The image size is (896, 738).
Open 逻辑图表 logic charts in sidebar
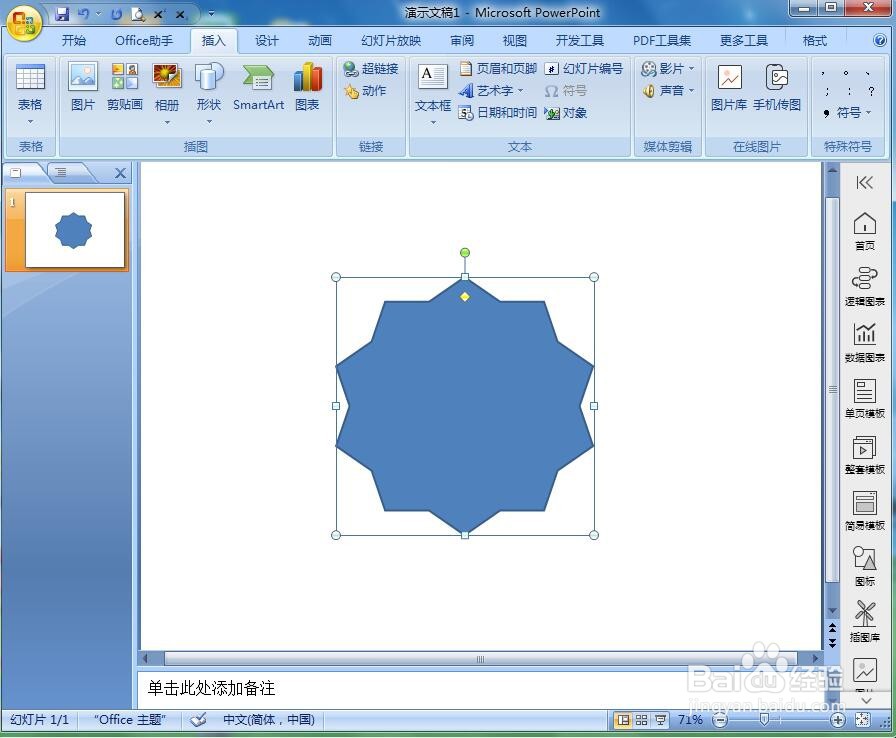click(x=865, y=286)
